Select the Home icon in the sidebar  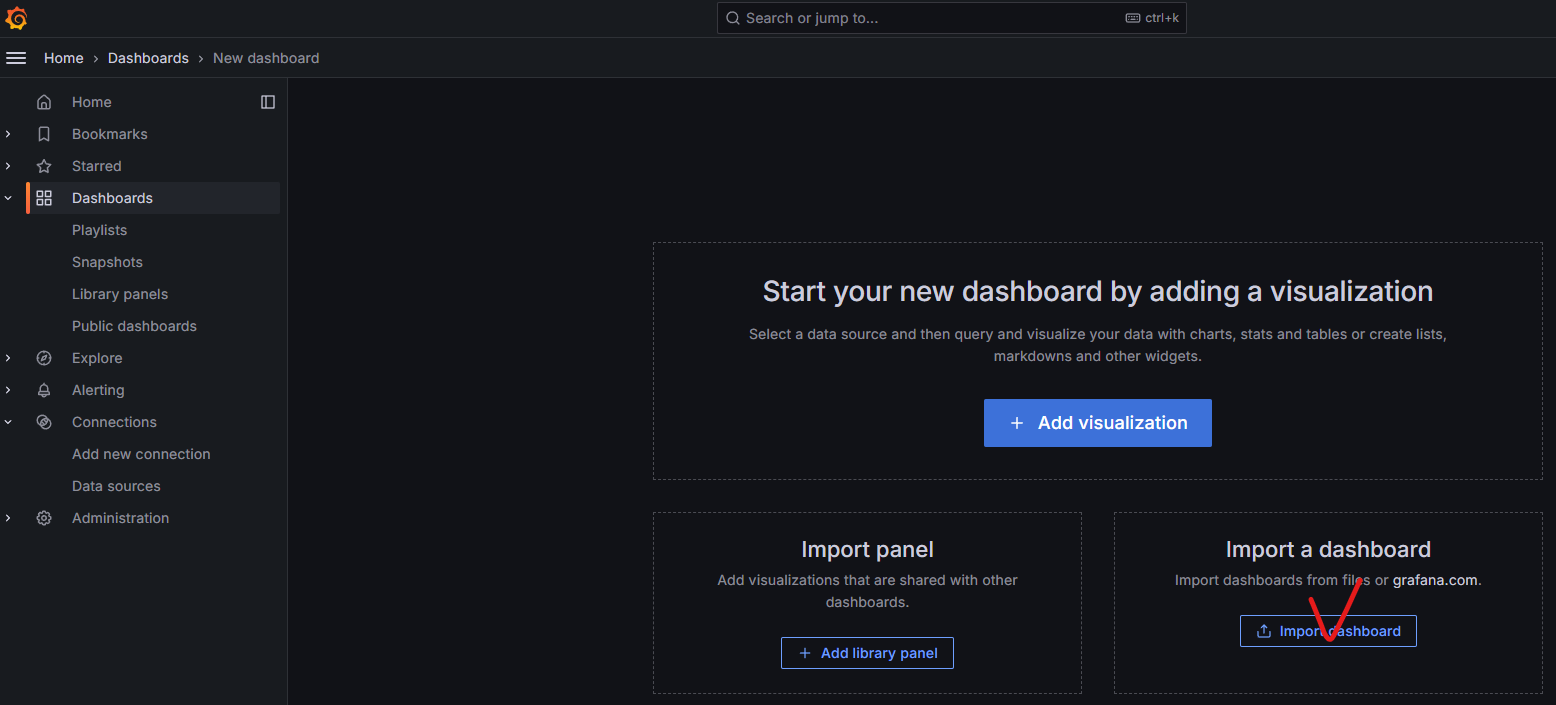click(44, 101)
